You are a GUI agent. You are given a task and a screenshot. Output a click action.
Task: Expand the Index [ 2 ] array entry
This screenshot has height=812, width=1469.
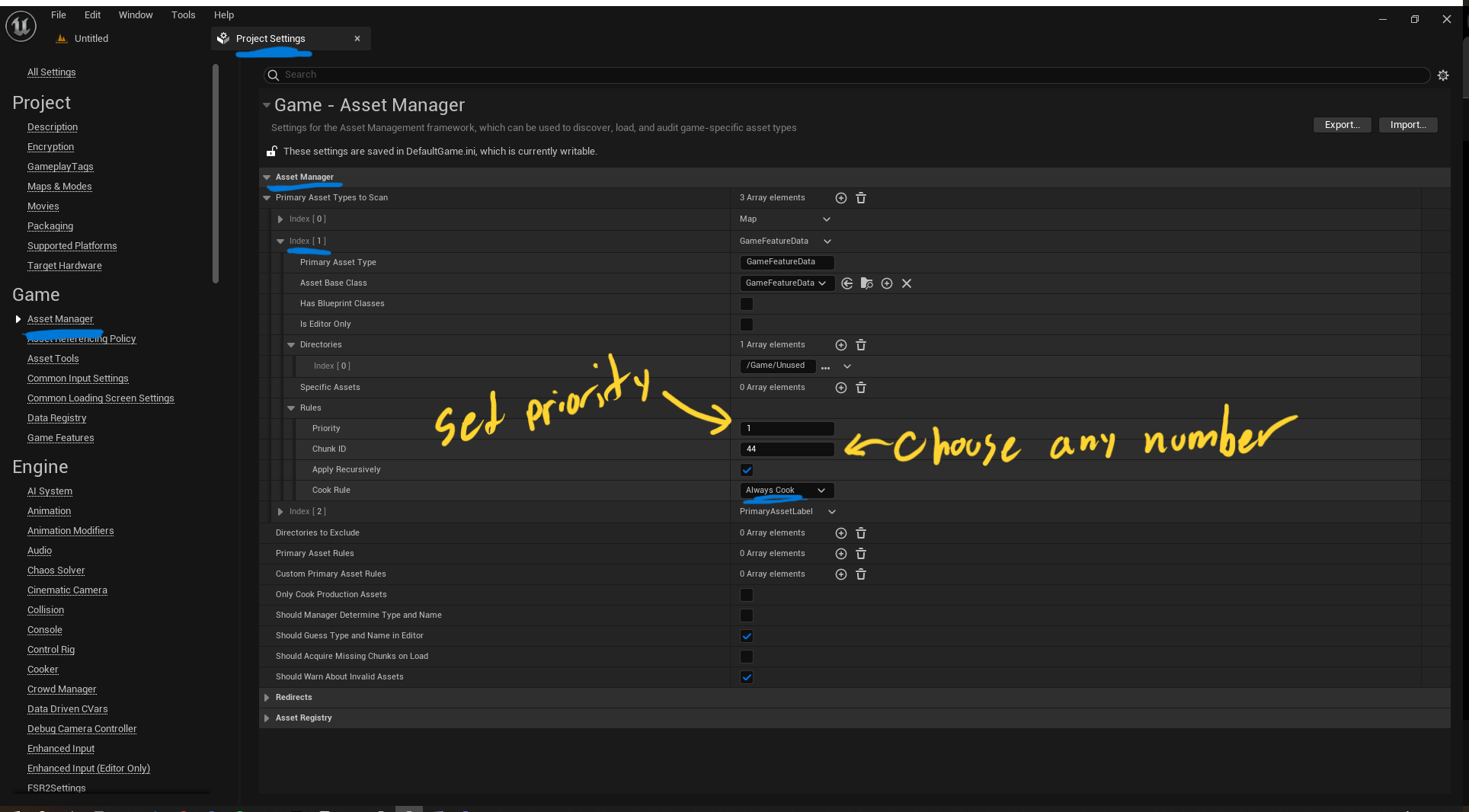(x=280, y=512)
